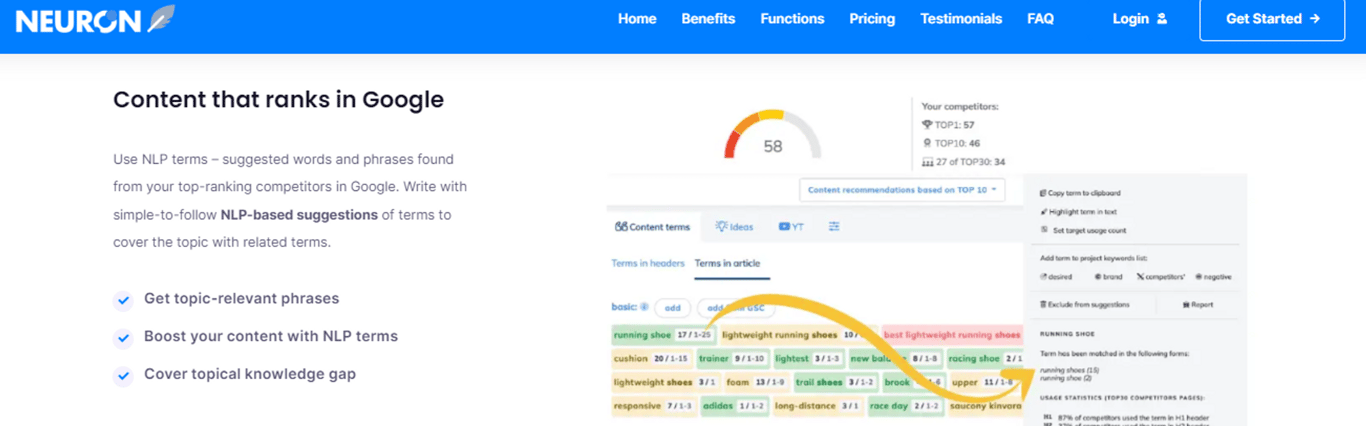Select the competitors' keyword option
This screenshot has width=1366, height=426.
[1161, 276]
